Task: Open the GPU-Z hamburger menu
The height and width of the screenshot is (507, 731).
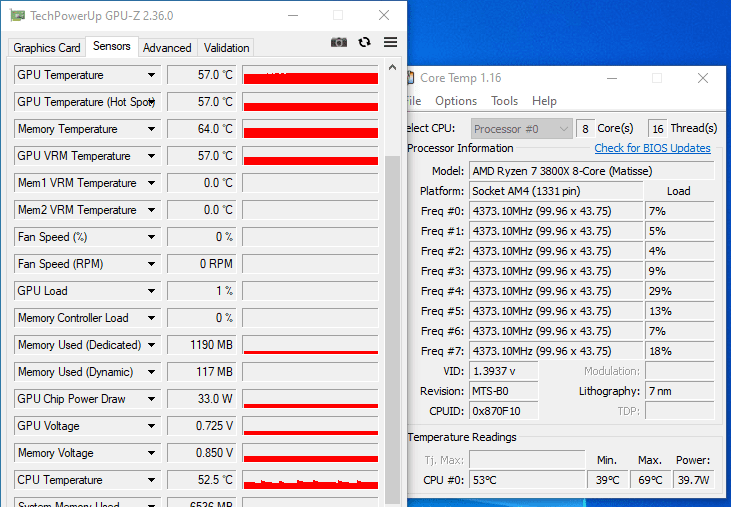Action: click(391, 42)
